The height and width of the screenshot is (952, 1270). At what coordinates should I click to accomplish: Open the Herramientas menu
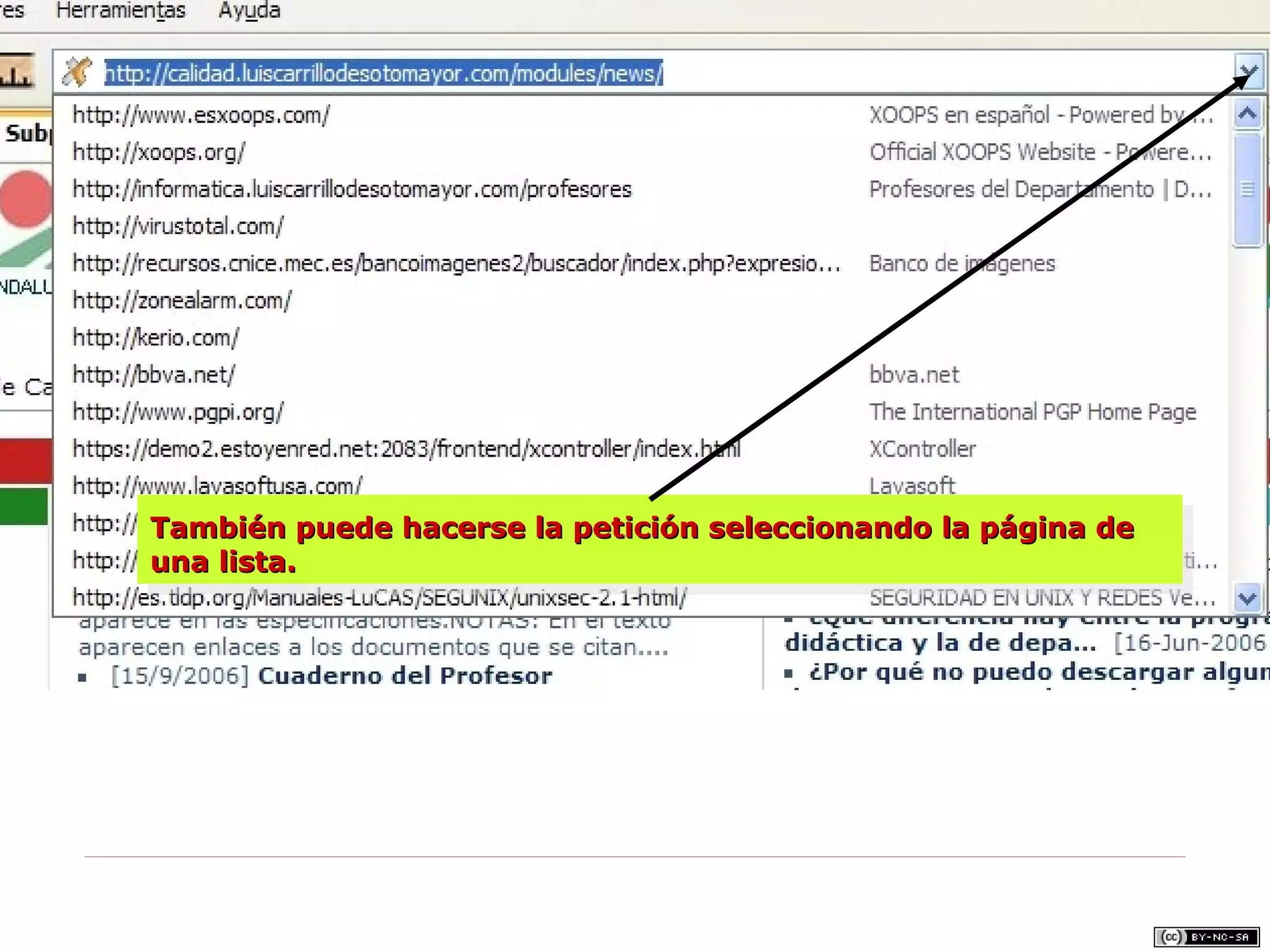[x=120, y=11]
